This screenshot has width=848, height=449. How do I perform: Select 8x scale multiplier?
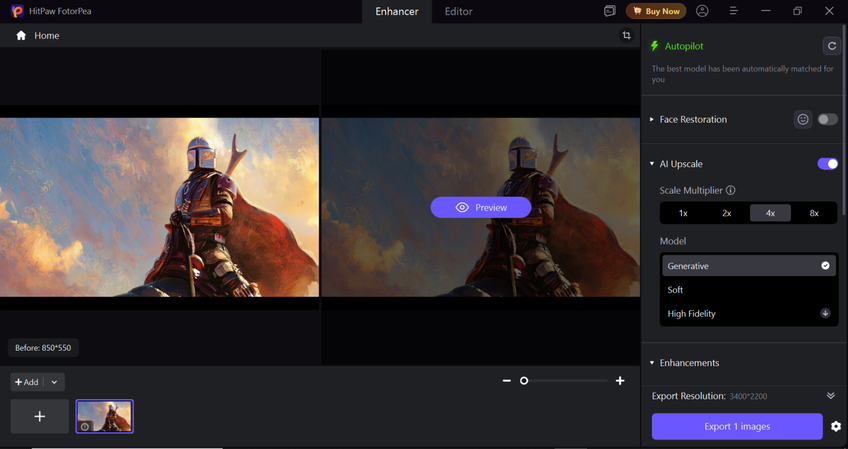[x=814, y=213]
